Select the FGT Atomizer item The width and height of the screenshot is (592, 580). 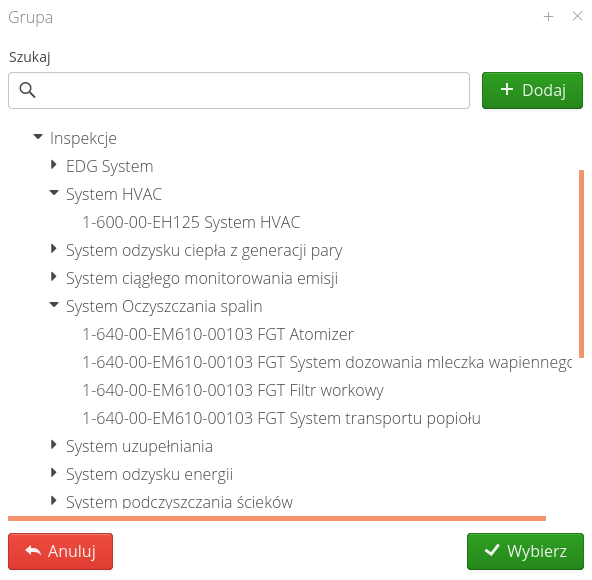pos(218,335)
